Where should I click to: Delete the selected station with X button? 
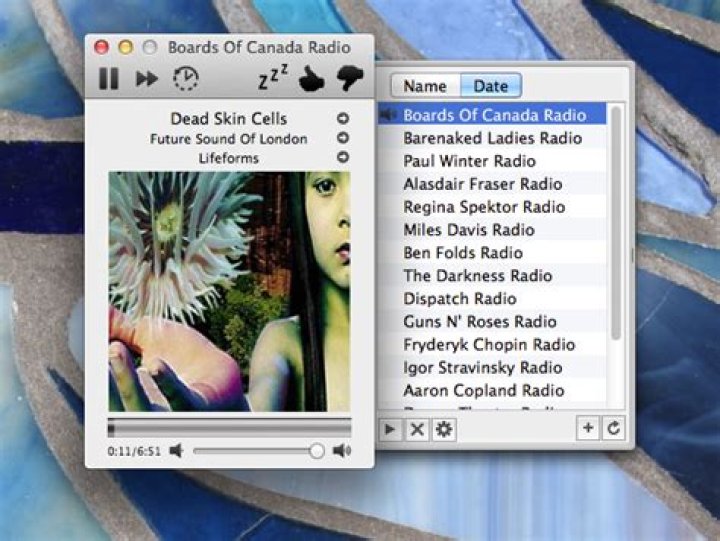point(417,429)
